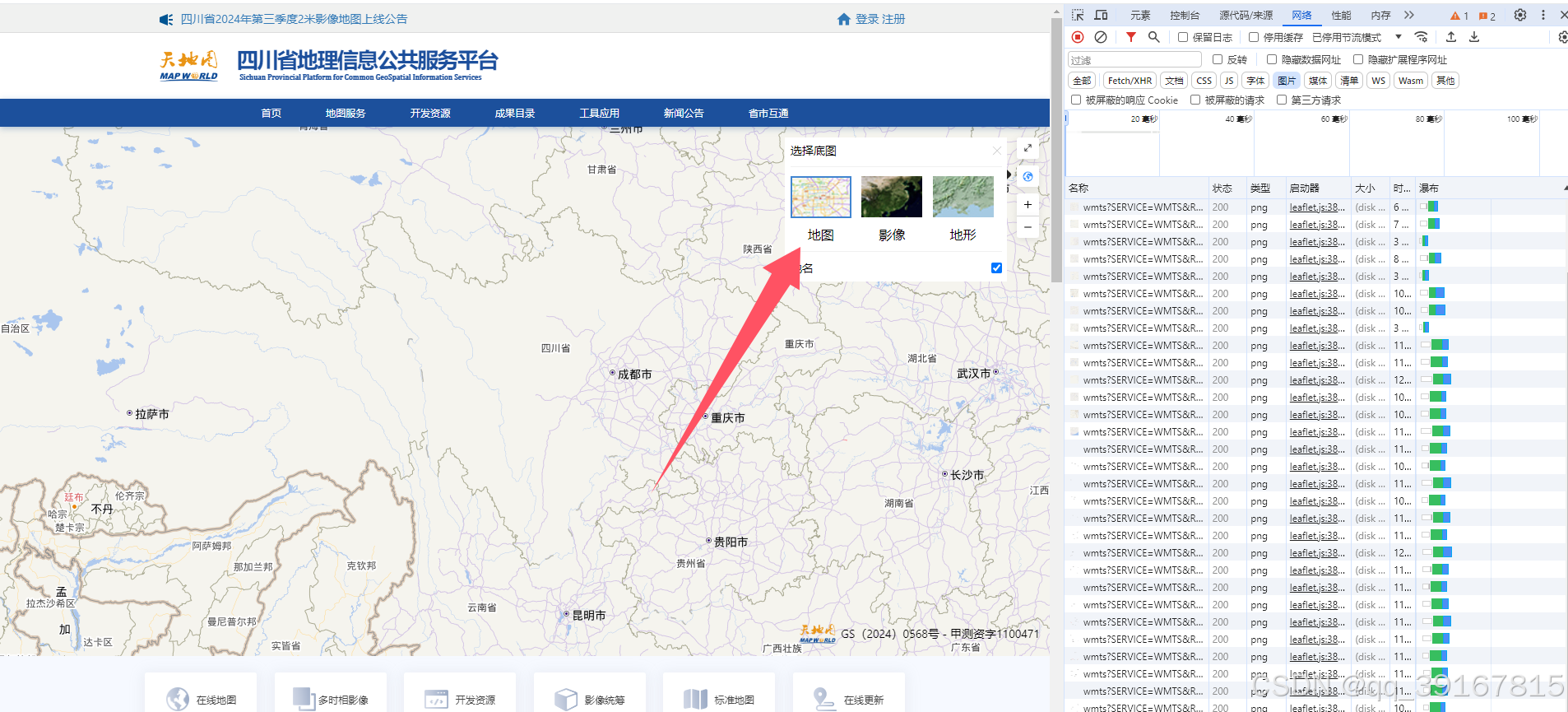The height and width of the screenshot is (712, 1568).
Task: Check the 被屏蔽的请求 checkbox
Action: pos(1195,100)
